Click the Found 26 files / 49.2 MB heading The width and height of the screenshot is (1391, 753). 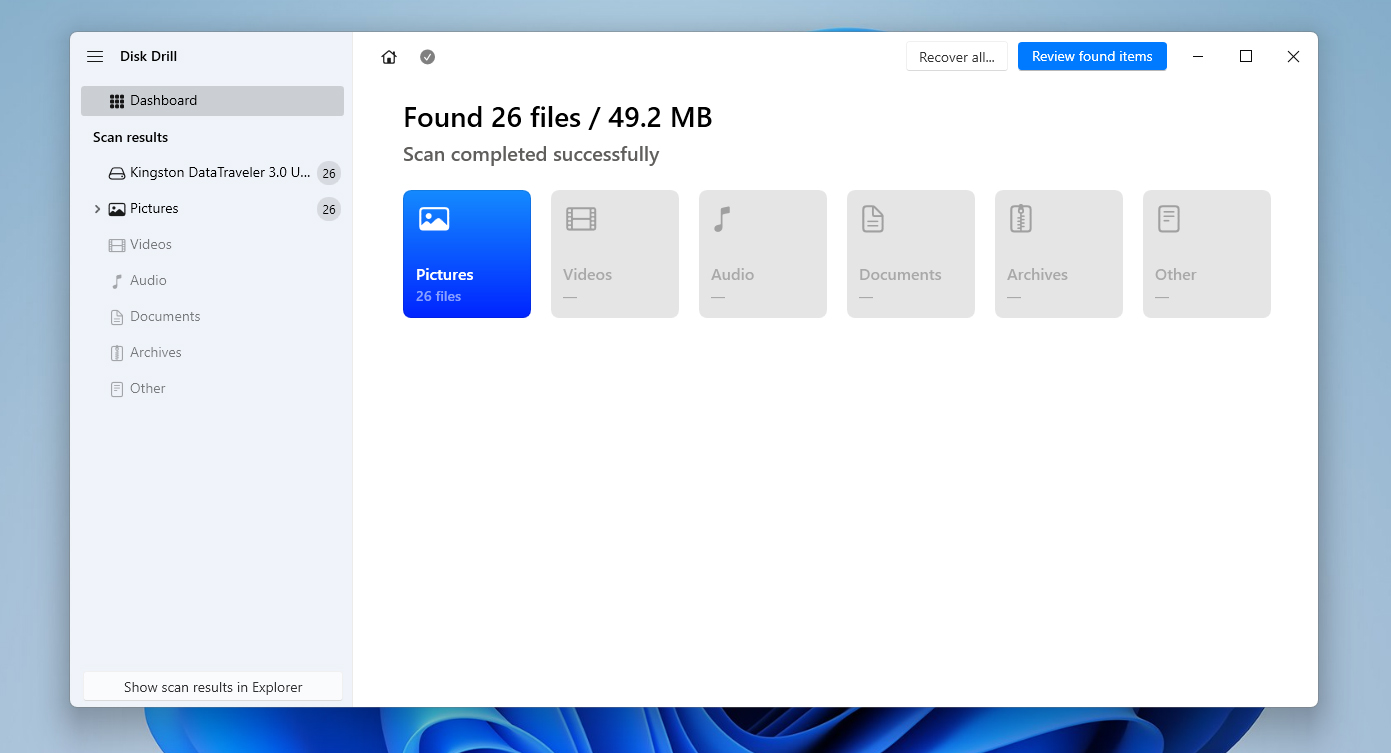coord(558,117)
